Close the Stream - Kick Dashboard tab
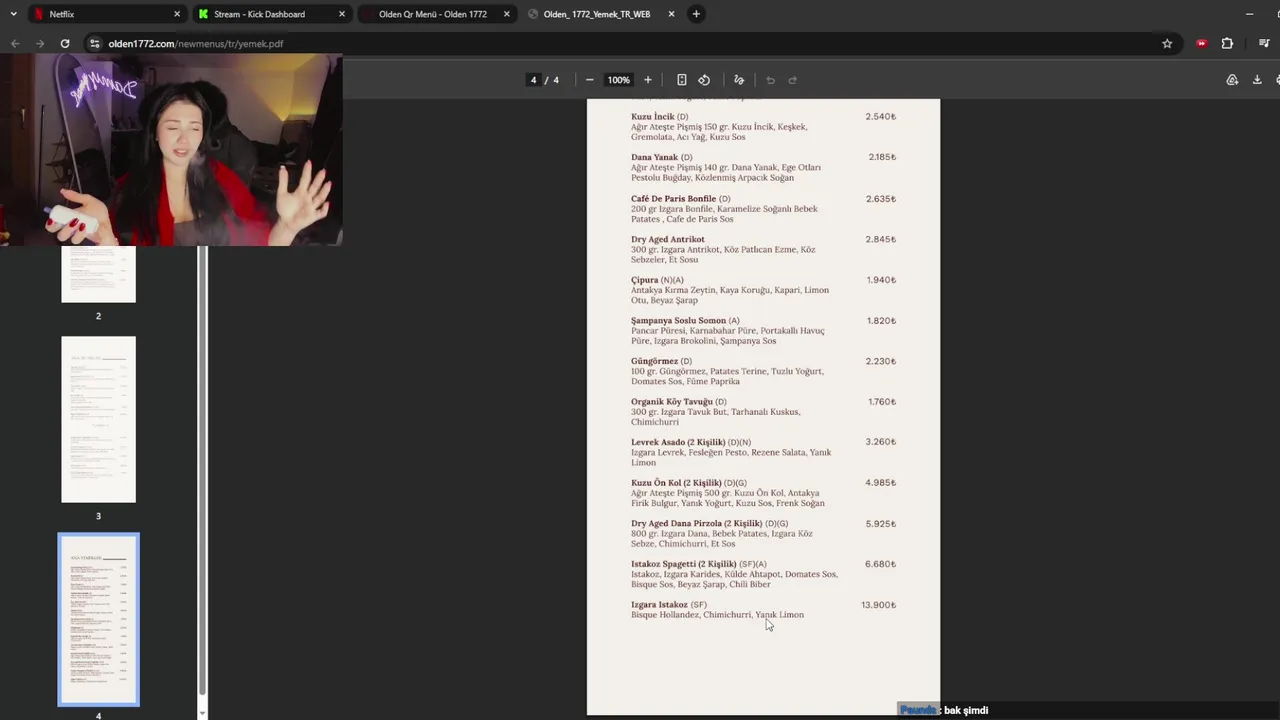This screenshot has height=720, width=1280. click(342, 14)
